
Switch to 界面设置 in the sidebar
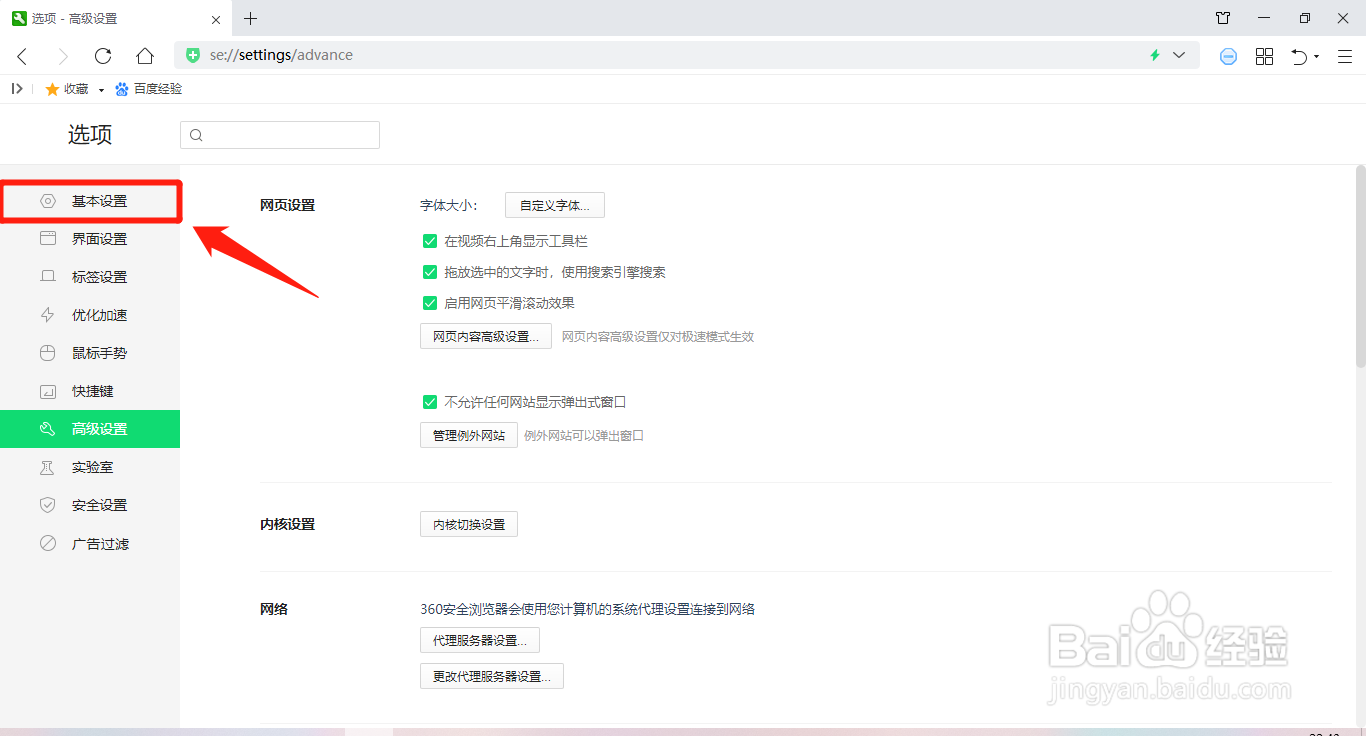(99, 238)
